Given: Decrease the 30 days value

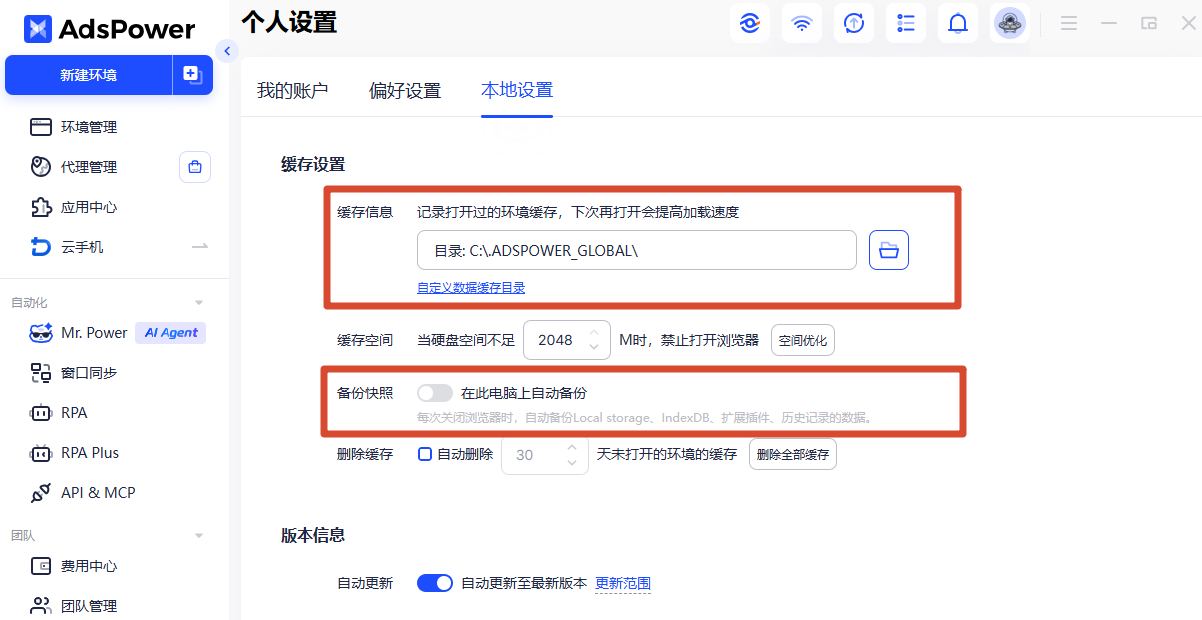Looking at the screenshot, I should [572, 462].
